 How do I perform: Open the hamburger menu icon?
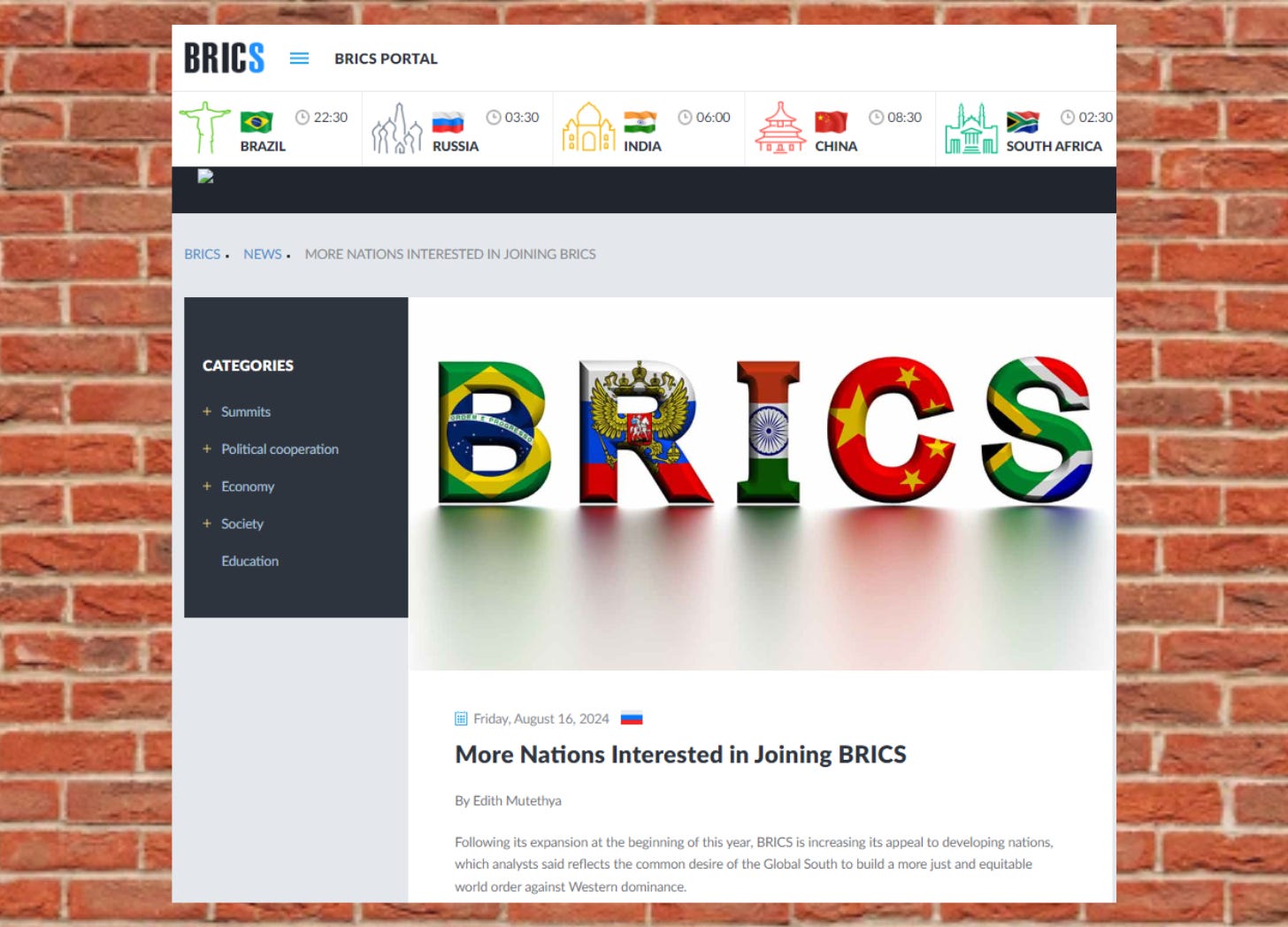[299, 58]
